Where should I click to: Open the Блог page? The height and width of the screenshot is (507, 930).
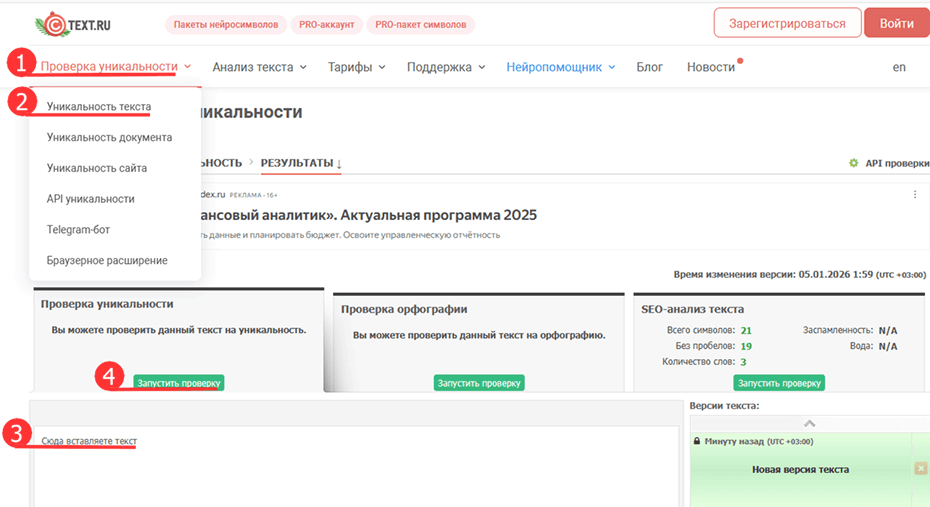[649, 67]
